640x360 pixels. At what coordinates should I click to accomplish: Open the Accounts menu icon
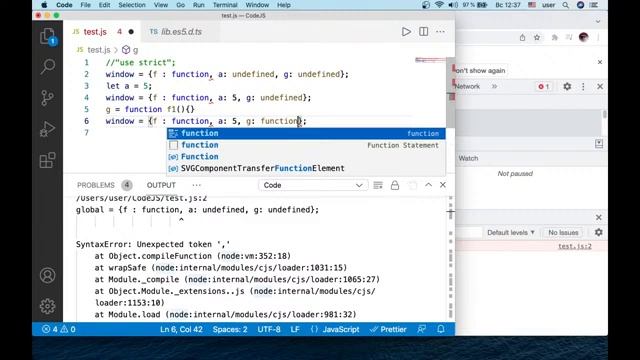pos(47,276)
